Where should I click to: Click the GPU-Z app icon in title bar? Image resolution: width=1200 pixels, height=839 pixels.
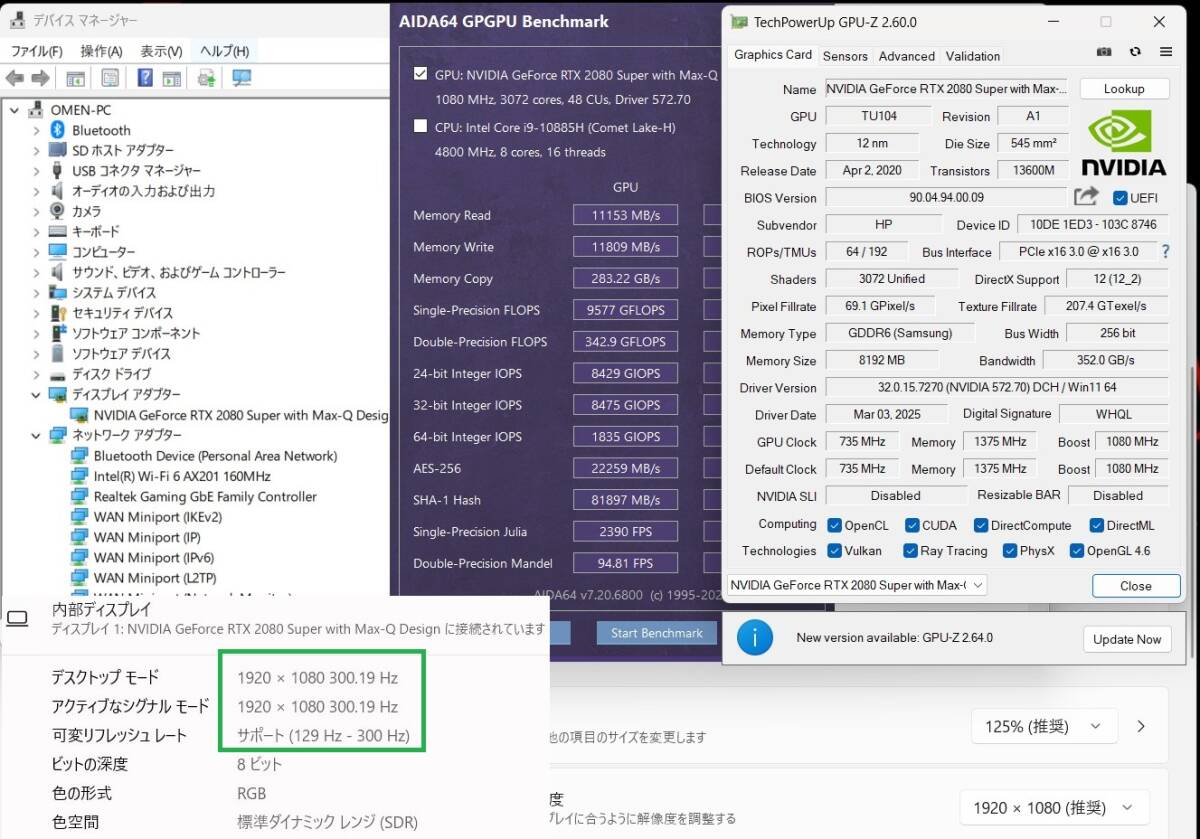(738, 22)
